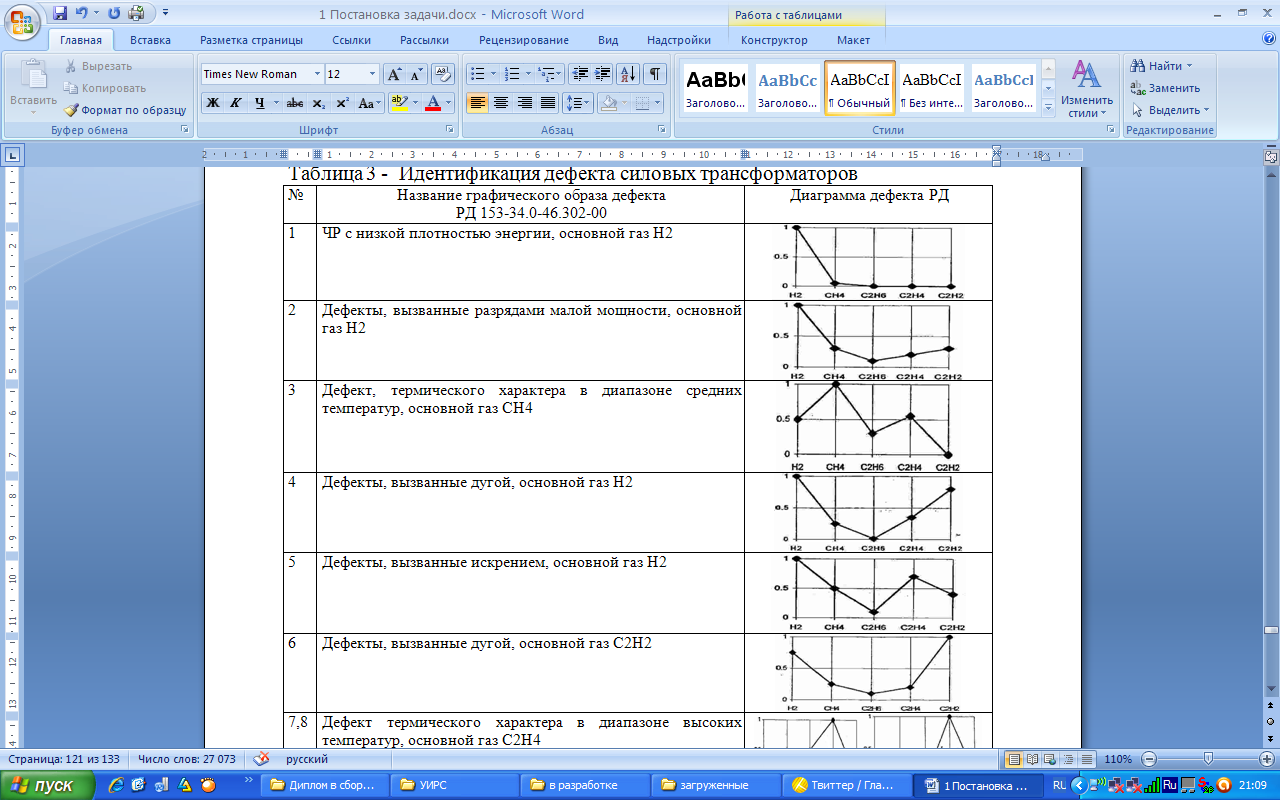Click zoom in plus button

click(x=1266, y=759)
